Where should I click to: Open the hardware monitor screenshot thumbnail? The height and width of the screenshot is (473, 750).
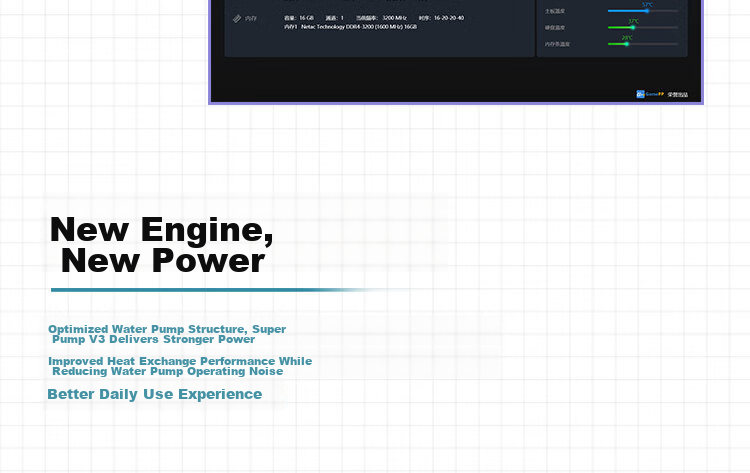tap(456, 52)
